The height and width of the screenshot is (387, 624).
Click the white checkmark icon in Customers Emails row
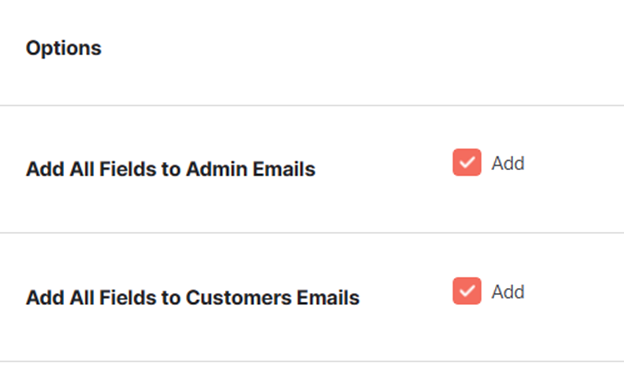(467, 291)
